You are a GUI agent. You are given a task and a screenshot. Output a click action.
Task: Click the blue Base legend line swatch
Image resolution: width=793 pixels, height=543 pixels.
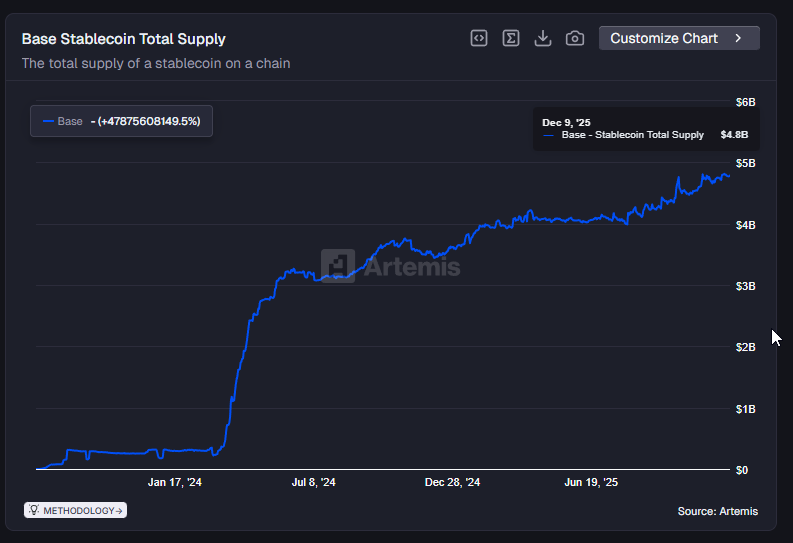point(49,121)
